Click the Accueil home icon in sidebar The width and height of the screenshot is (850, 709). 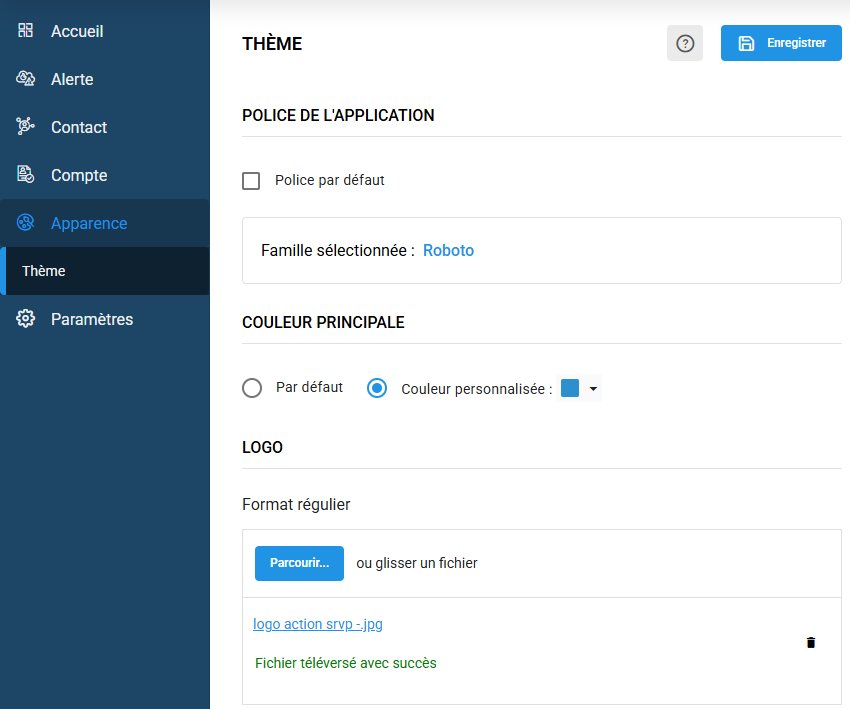[27, 31]
